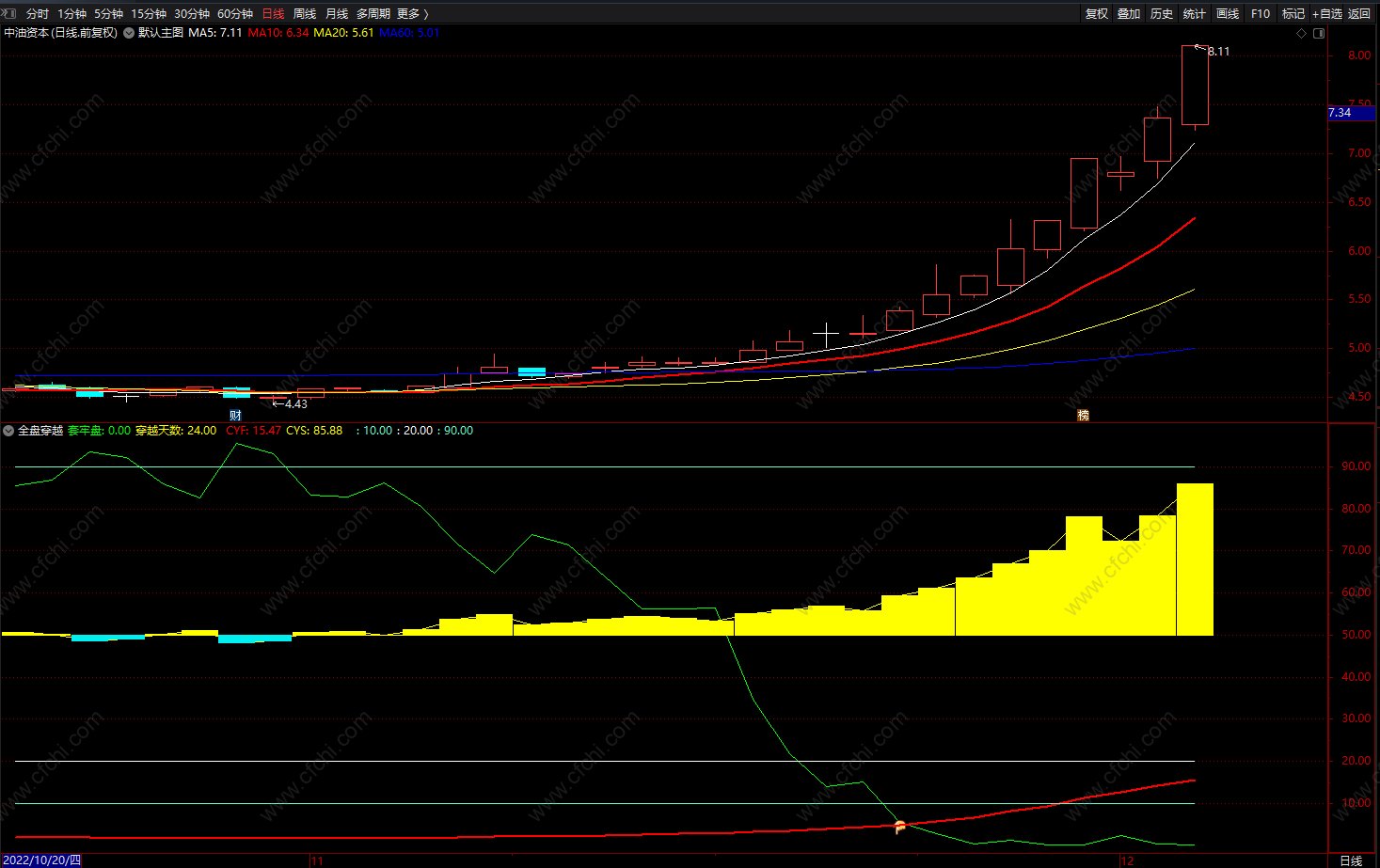Click CYS: 85.88 value
1380x868 pixels.
tap(314, 431)
